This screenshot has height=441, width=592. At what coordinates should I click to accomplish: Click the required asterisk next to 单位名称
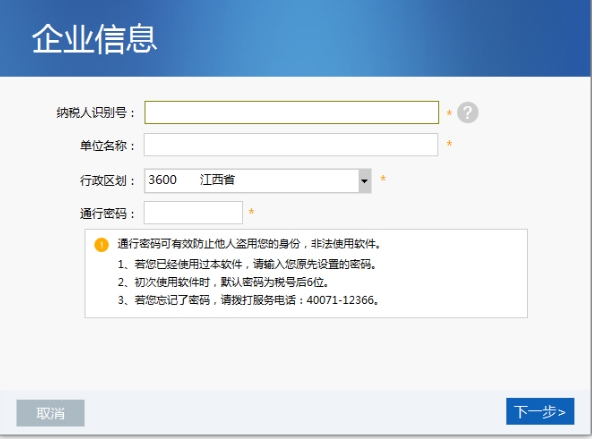[449, 143]
